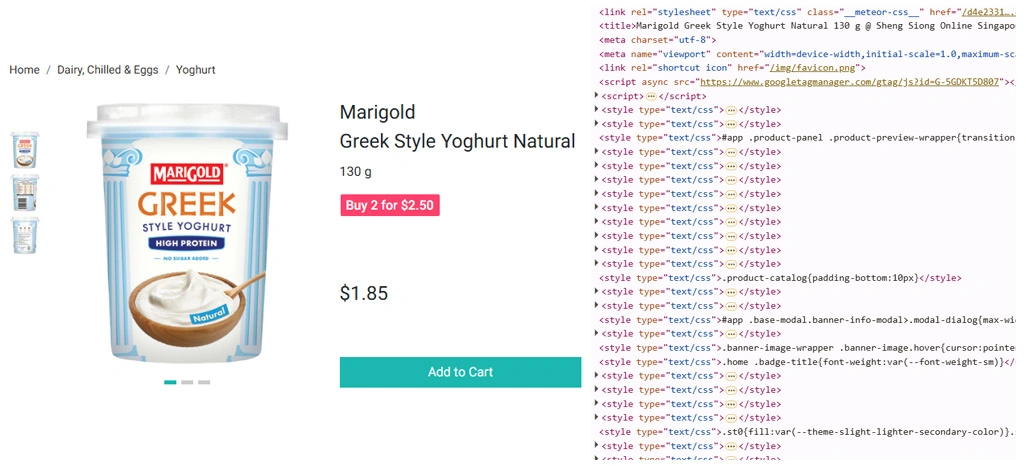This screenshot has height=466, width=1026.
Task: Go to the Yoghurt category breadcrumb
Action: point(196,70)
